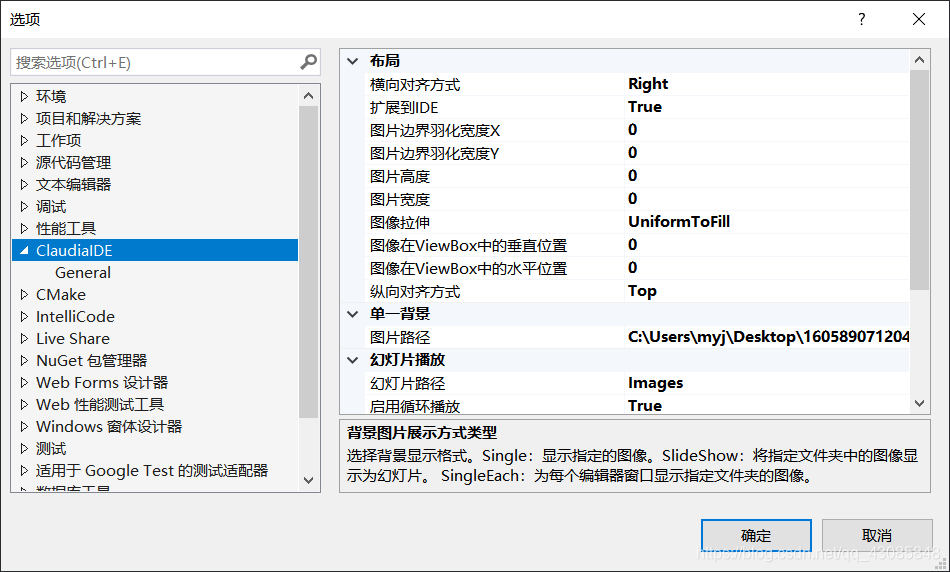Click the 图片路径 property label

point(400,338)
